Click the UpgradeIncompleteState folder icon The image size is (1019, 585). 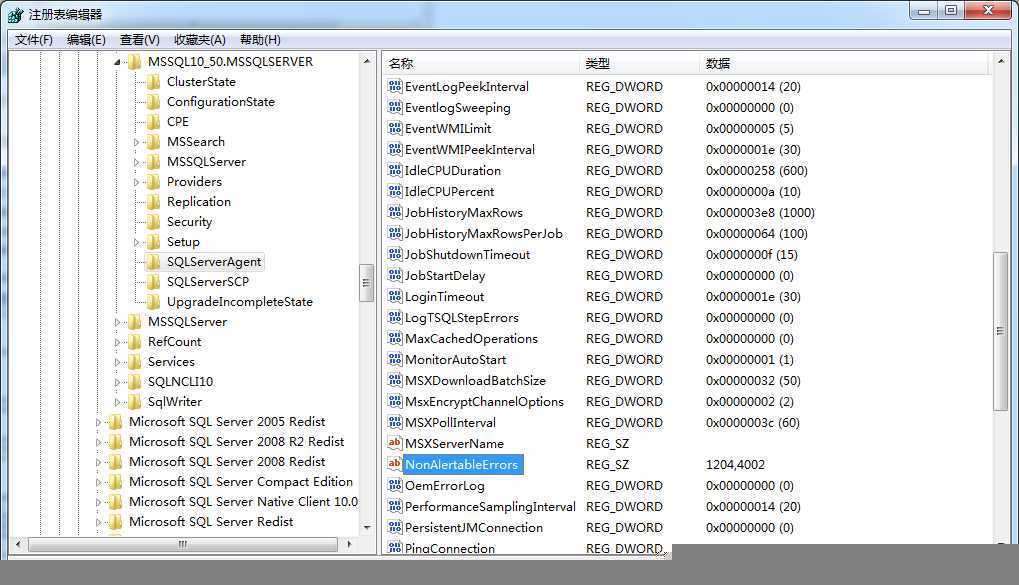click(154, 302)
